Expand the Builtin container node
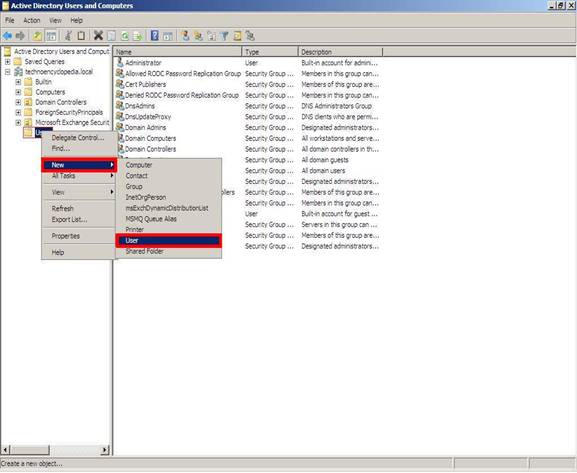This screenshot has width=577, height=473. pos(18,82)
